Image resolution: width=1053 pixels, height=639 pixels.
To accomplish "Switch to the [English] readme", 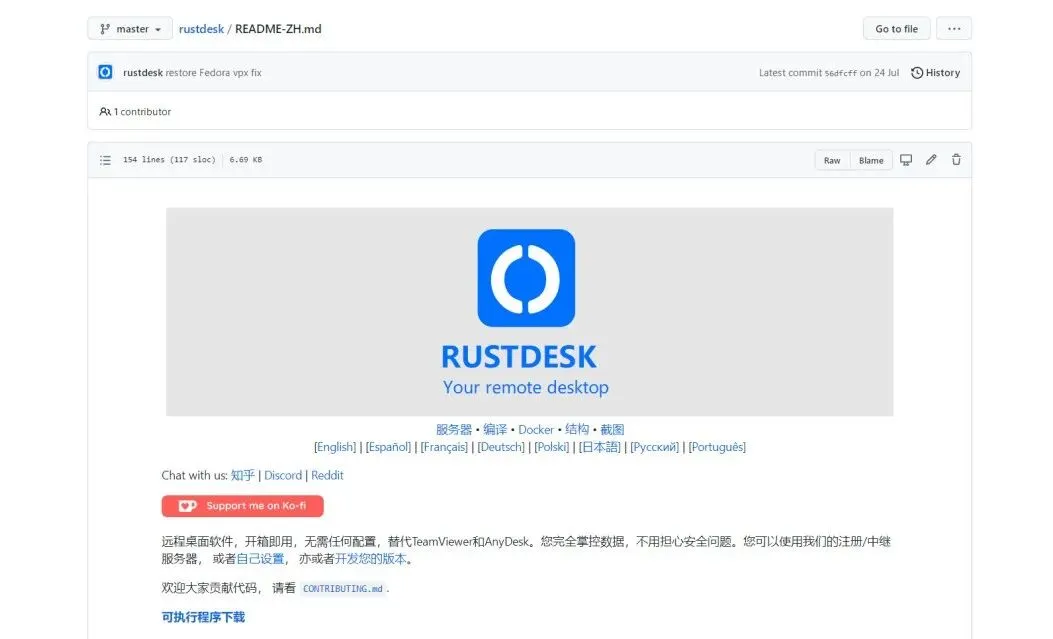I will 335,447.
